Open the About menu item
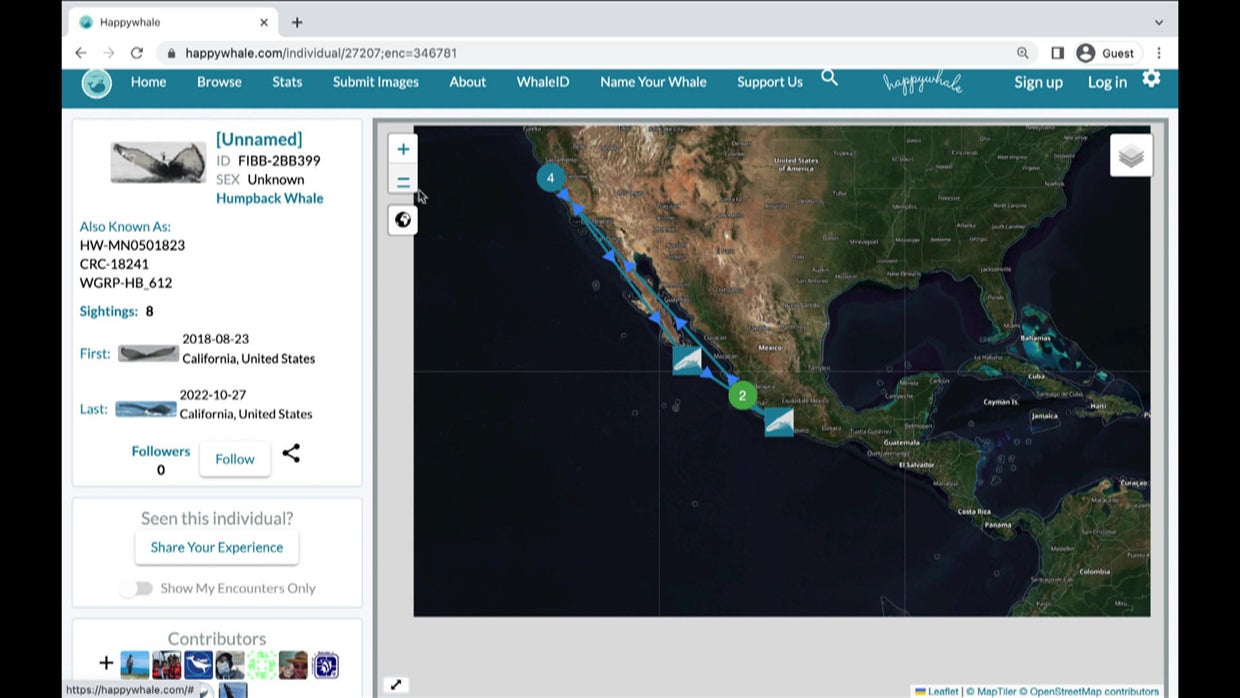Screen dimensions: 1240x698 [x=467, y=82]
